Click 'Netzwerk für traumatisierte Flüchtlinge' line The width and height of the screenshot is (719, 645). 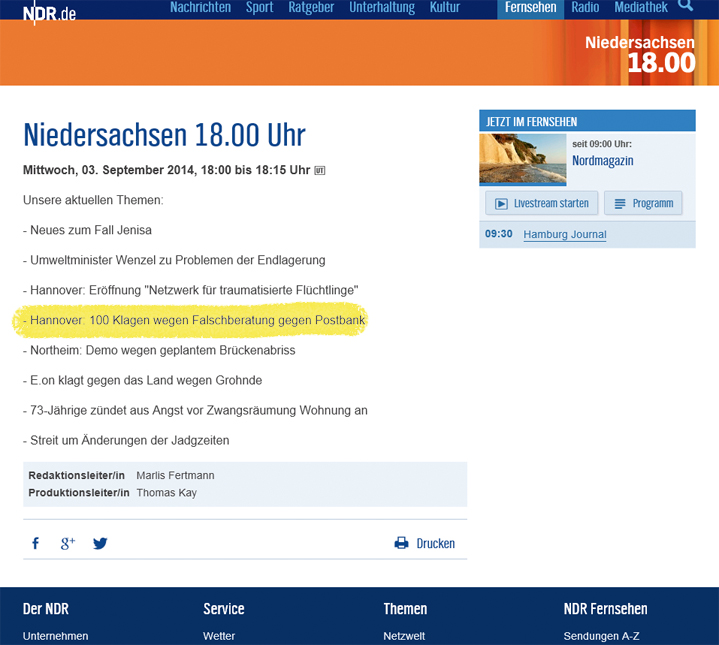[x=191, y=290]
